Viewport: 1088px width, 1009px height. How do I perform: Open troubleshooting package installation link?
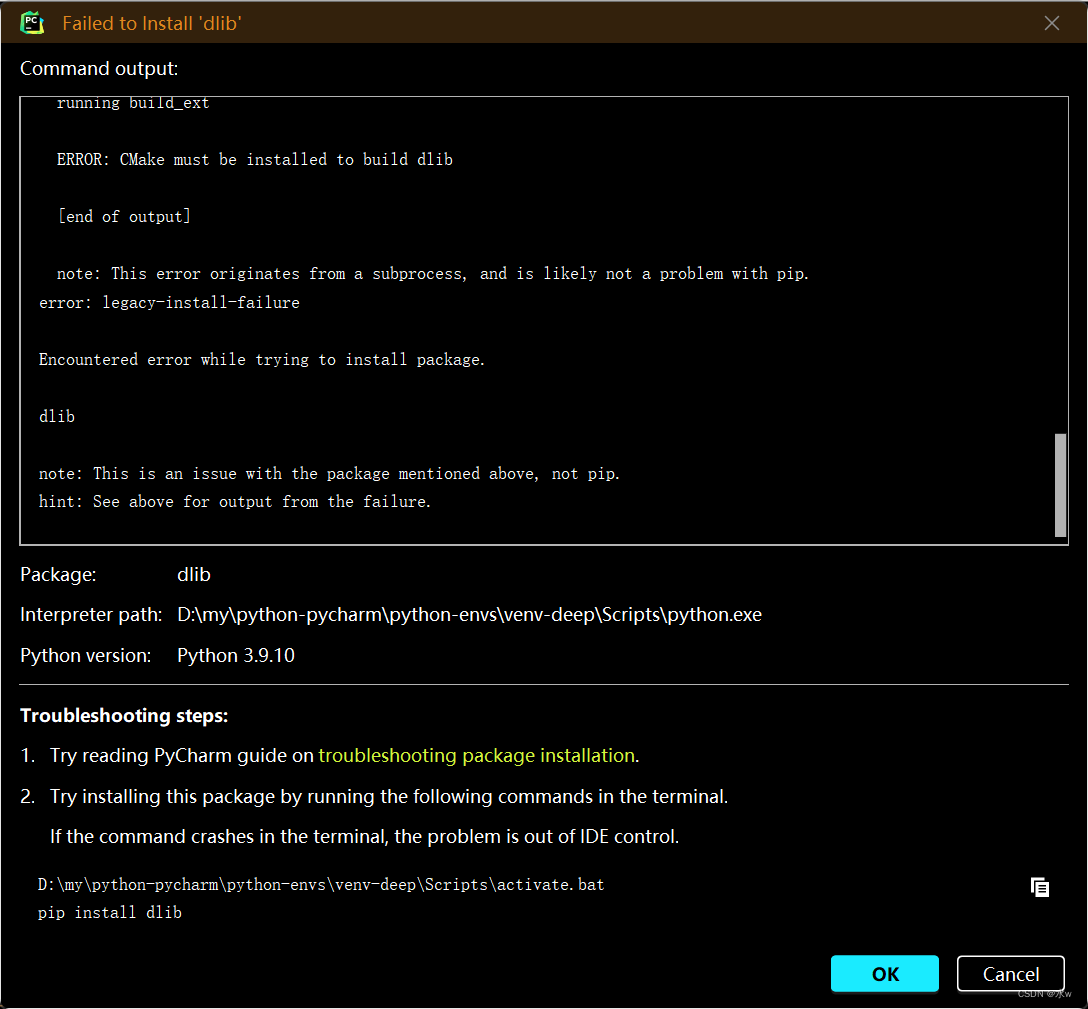477,755
